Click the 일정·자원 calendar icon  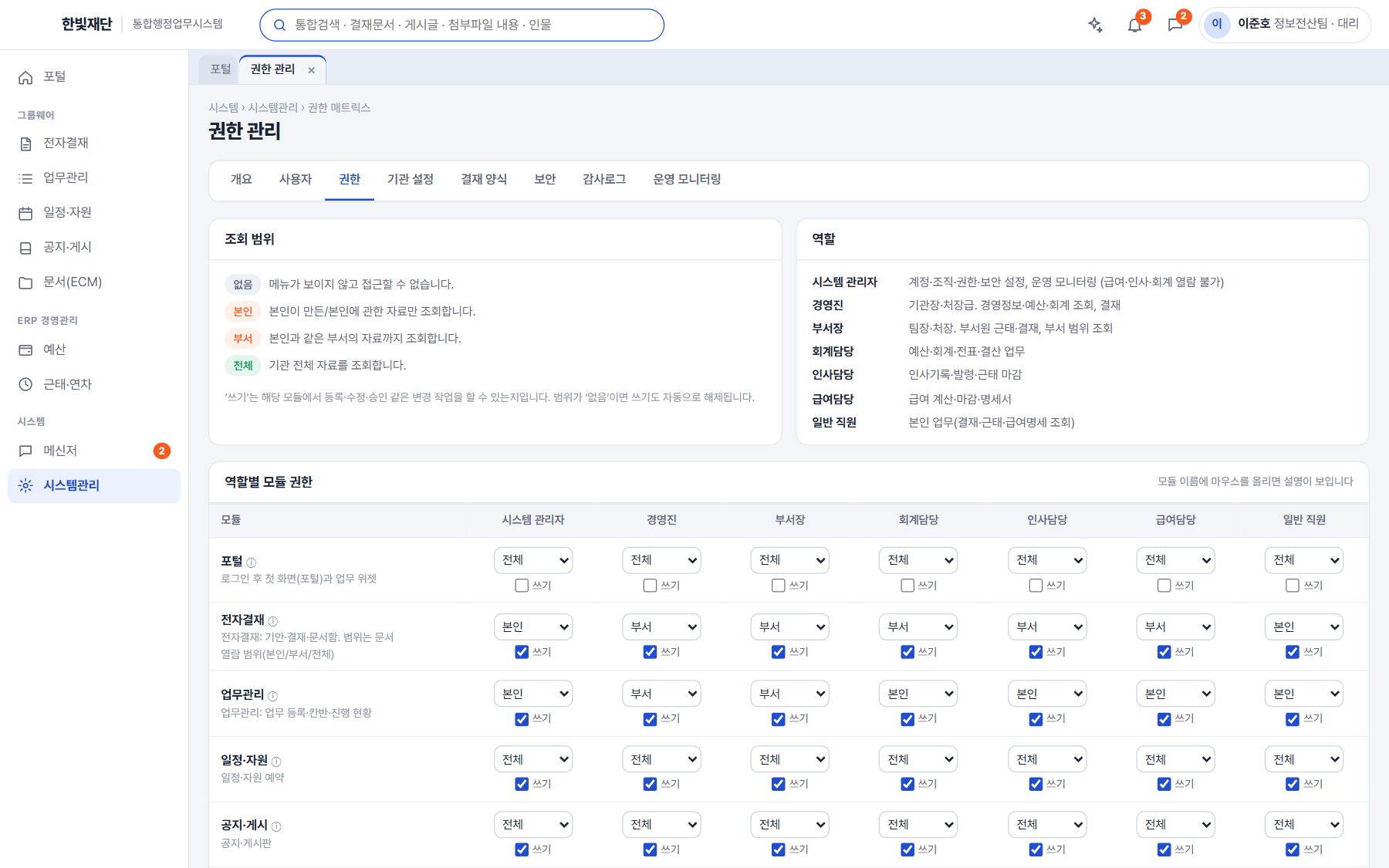click(x=25, y=213)
